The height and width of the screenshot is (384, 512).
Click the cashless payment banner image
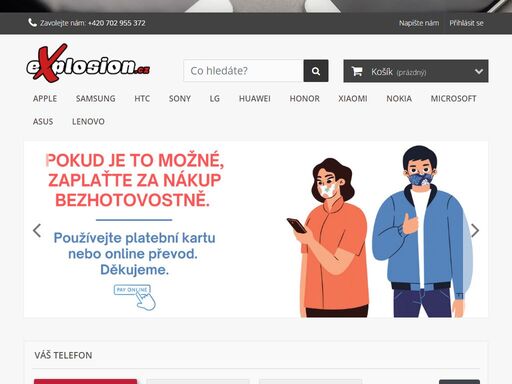tap(256, 229)
